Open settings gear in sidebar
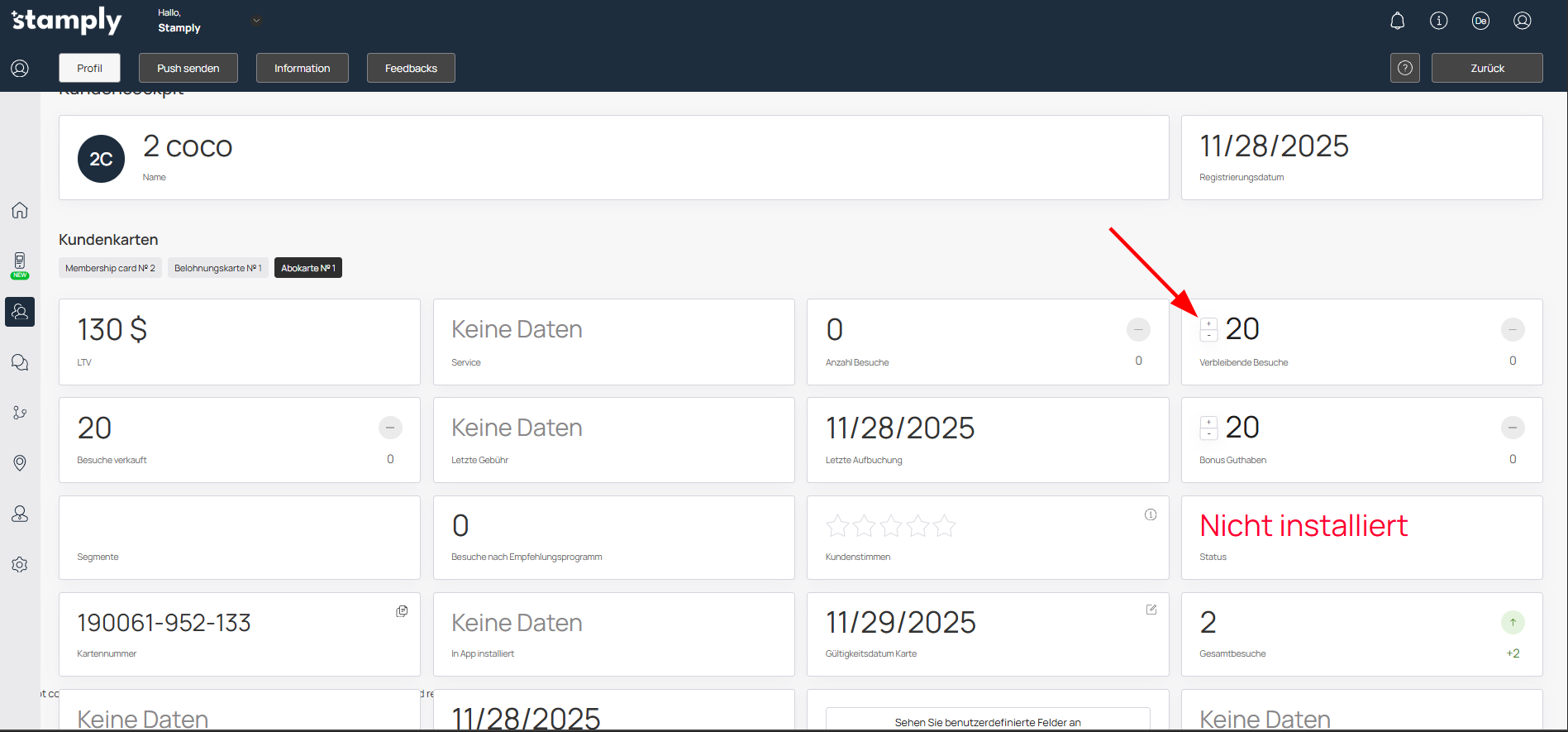This screenshot has width=1568, height=732. click(x=20, y=564)
